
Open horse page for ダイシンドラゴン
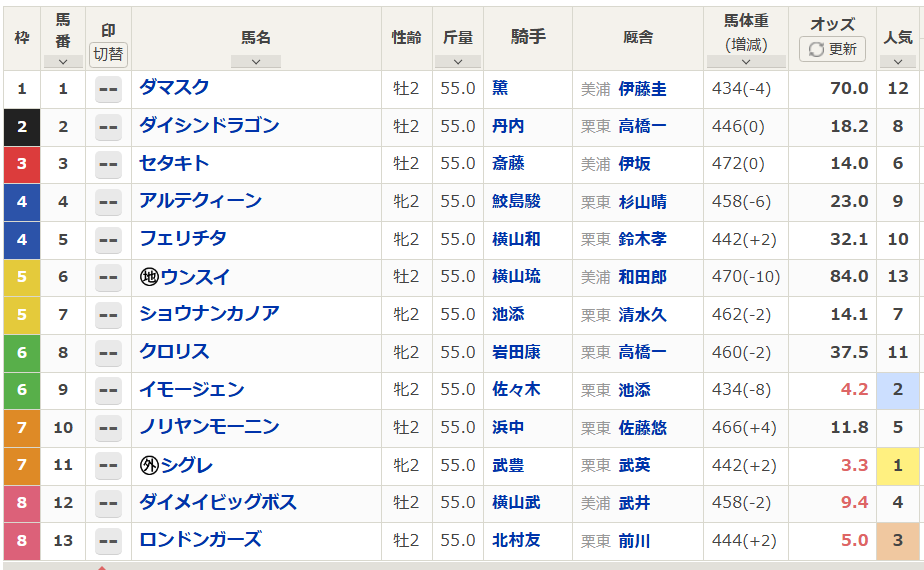(209, 126)
